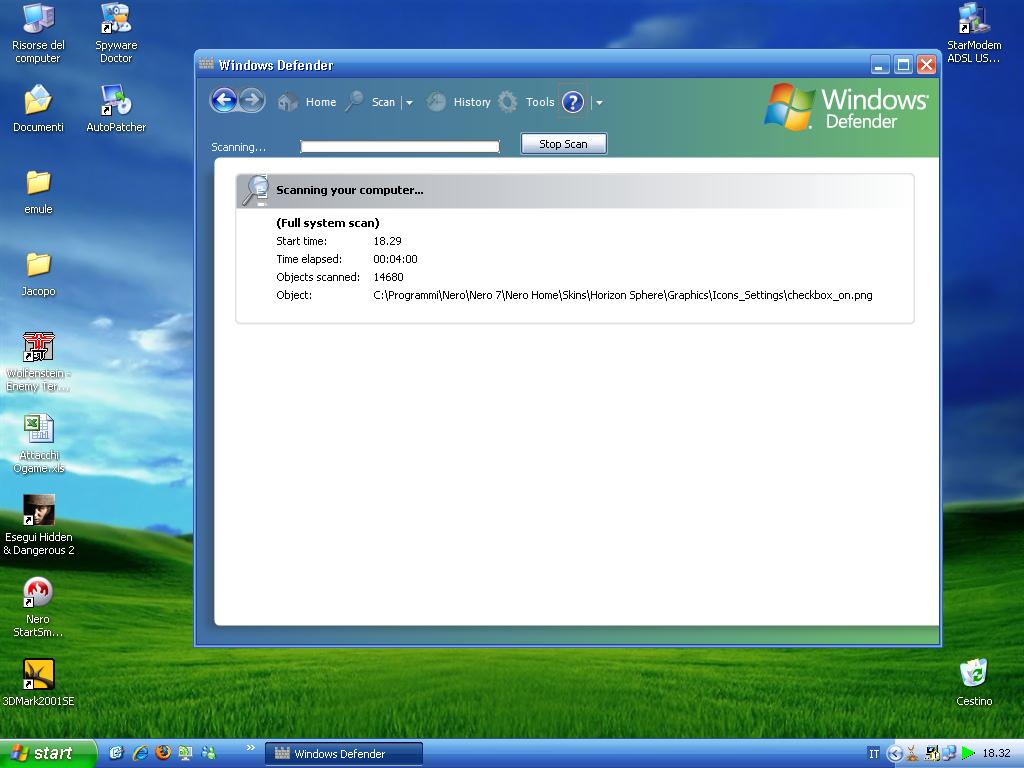This screenshot has height=768, width=1024.
Task: Click the taskbar clock showing 18.32
Action: (x=997, y=754)
